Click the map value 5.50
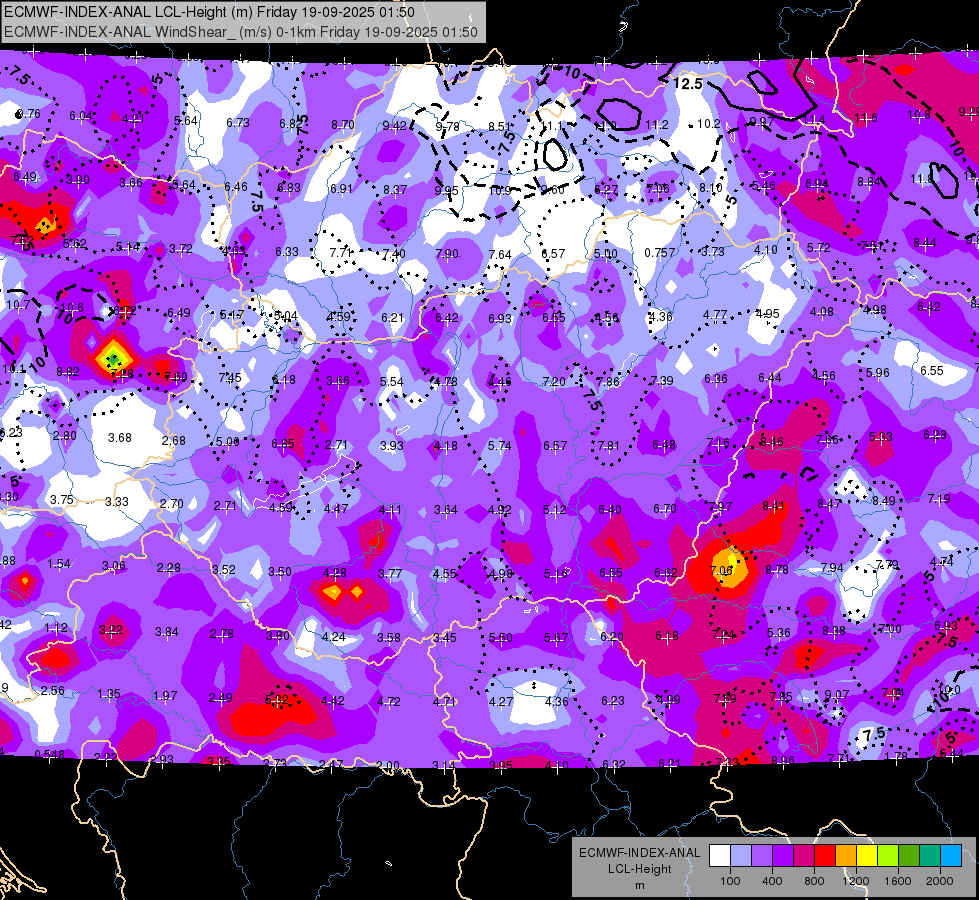 501,638
